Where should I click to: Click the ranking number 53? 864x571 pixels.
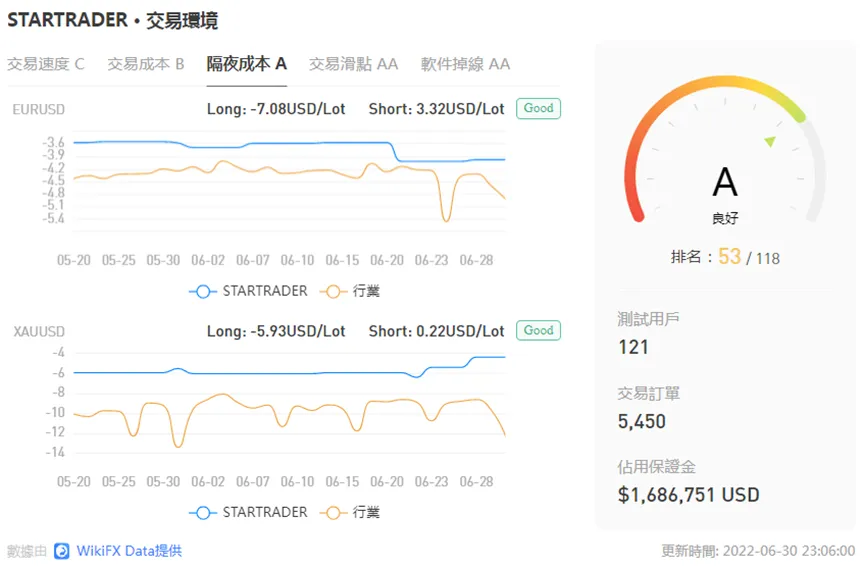pos(730,257)
